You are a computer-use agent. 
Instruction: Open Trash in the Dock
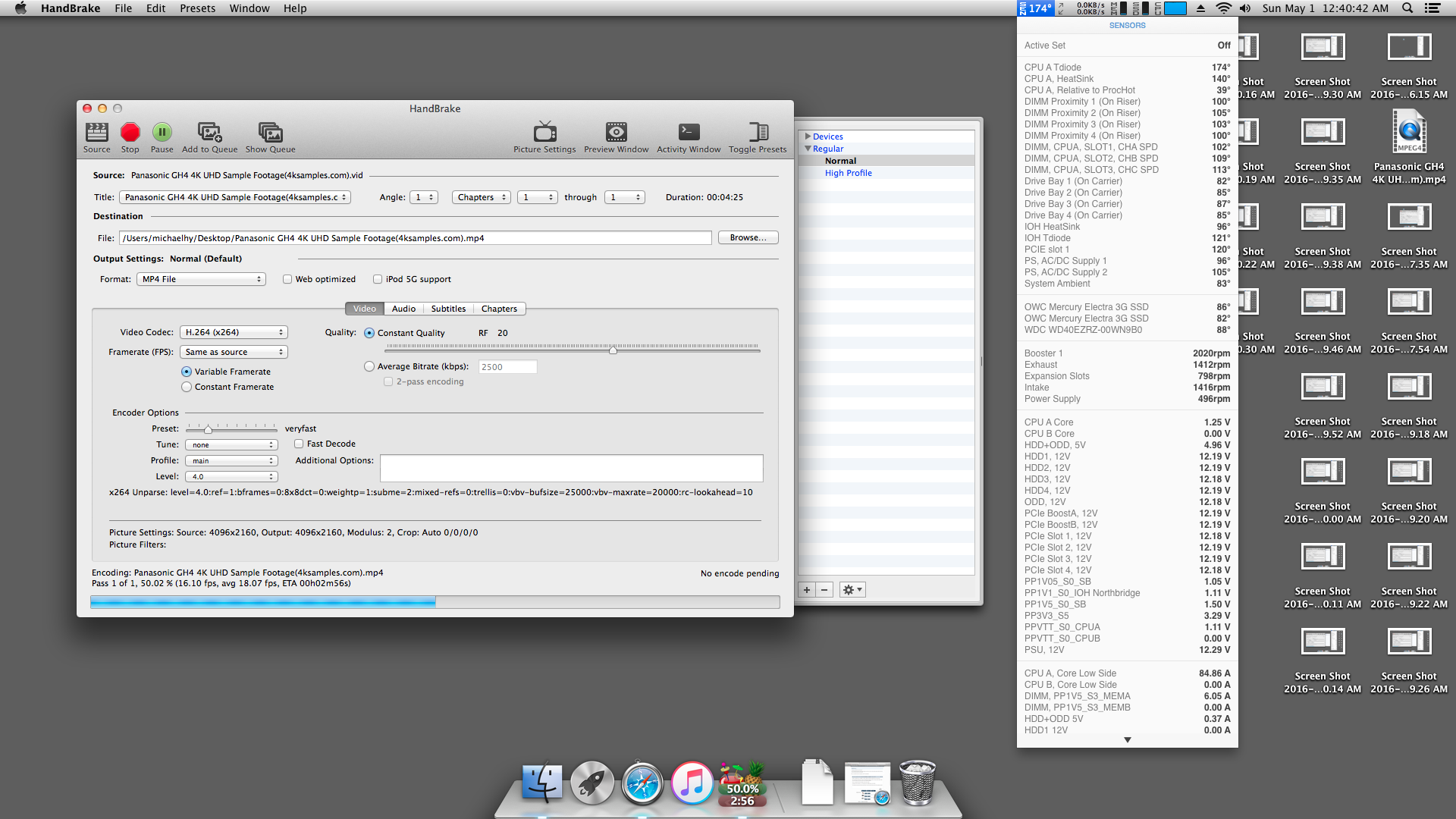coord(918,783)
